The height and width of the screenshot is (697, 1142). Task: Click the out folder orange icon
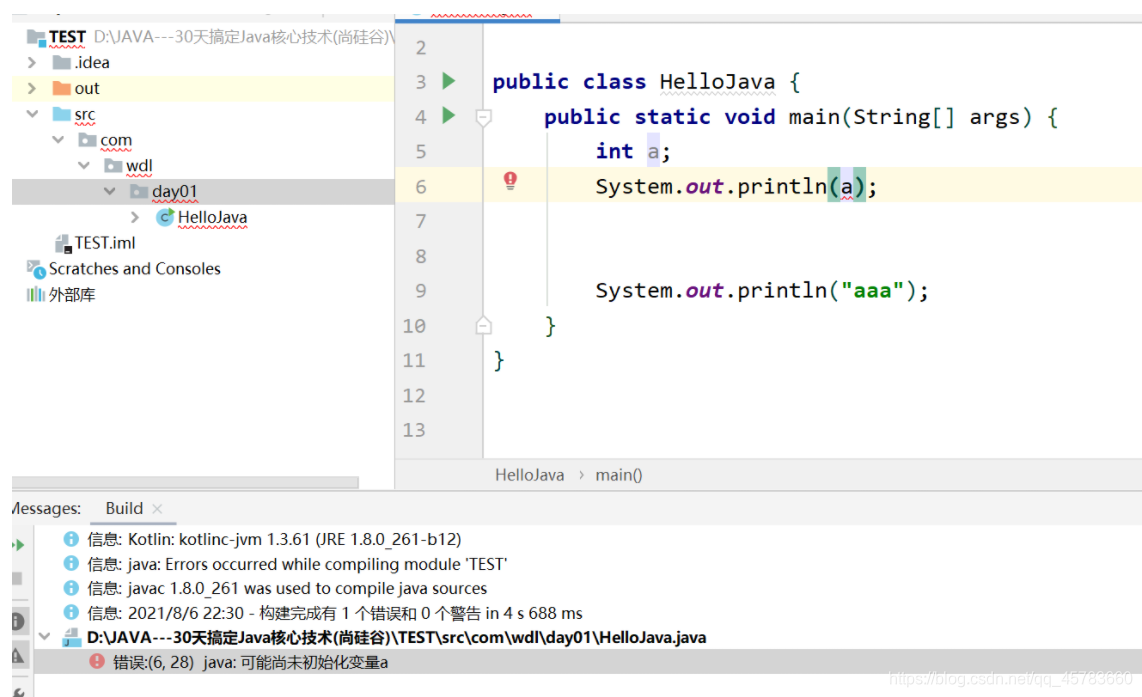click(61, 88)
